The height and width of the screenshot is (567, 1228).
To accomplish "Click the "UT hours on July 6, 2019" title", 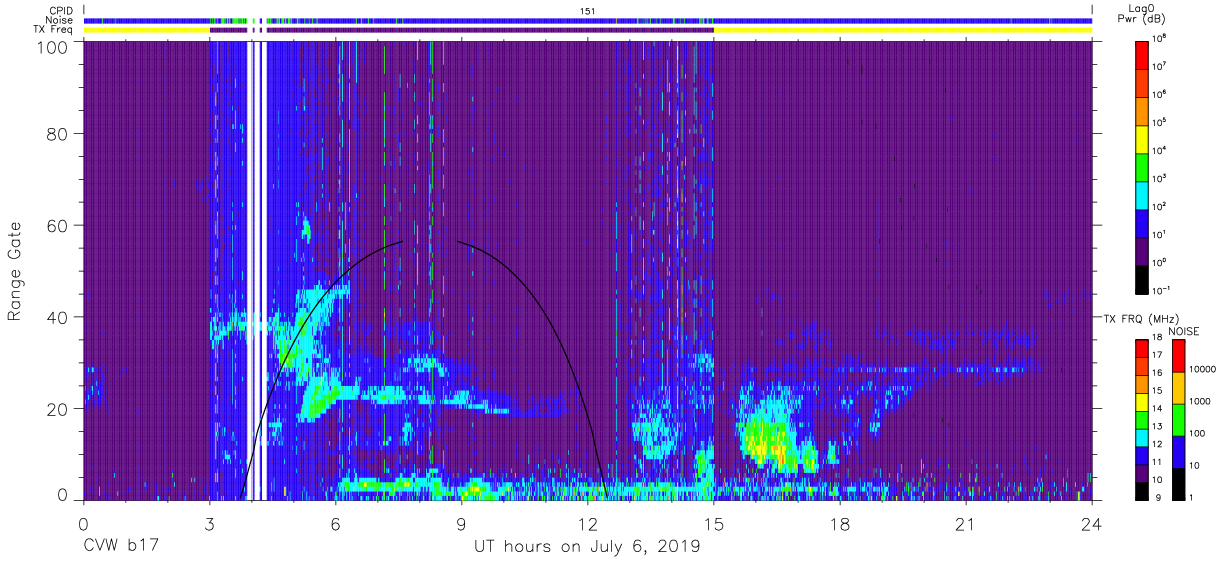I will (587, 546).
